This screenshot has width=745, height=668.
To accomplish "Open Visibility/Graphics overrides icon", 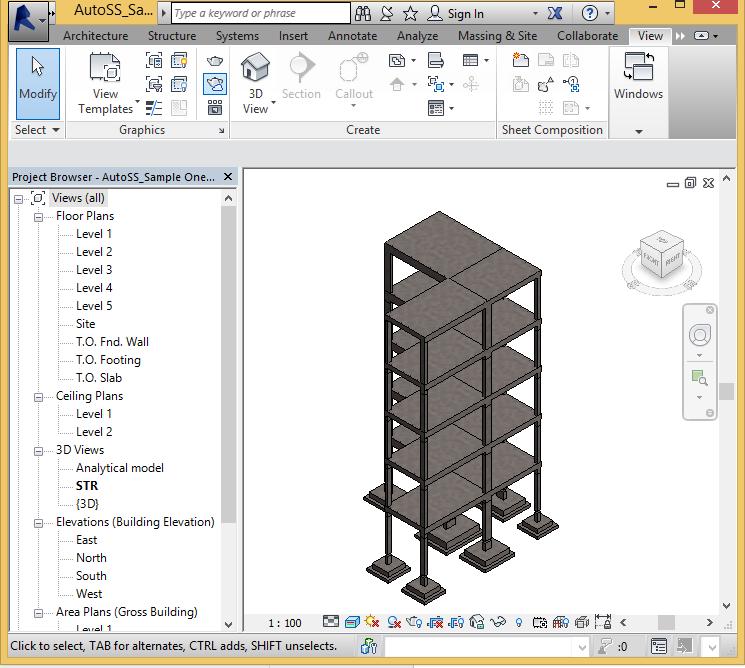I will point(154,61).
